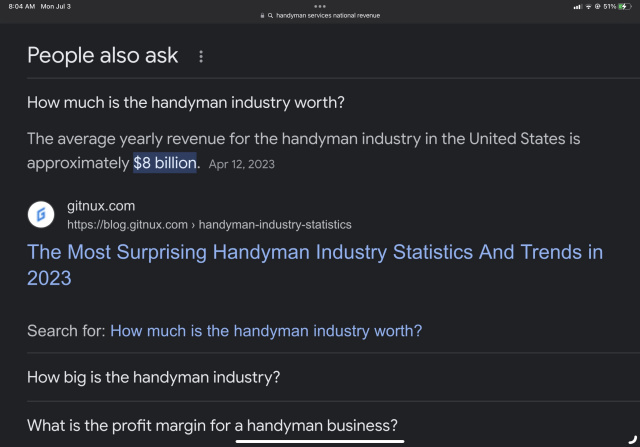Image resolution: width=640 pixels, height=447 pixels.
Task: Tap the cellular signal bars icon
Action: [x=578, y=7]
